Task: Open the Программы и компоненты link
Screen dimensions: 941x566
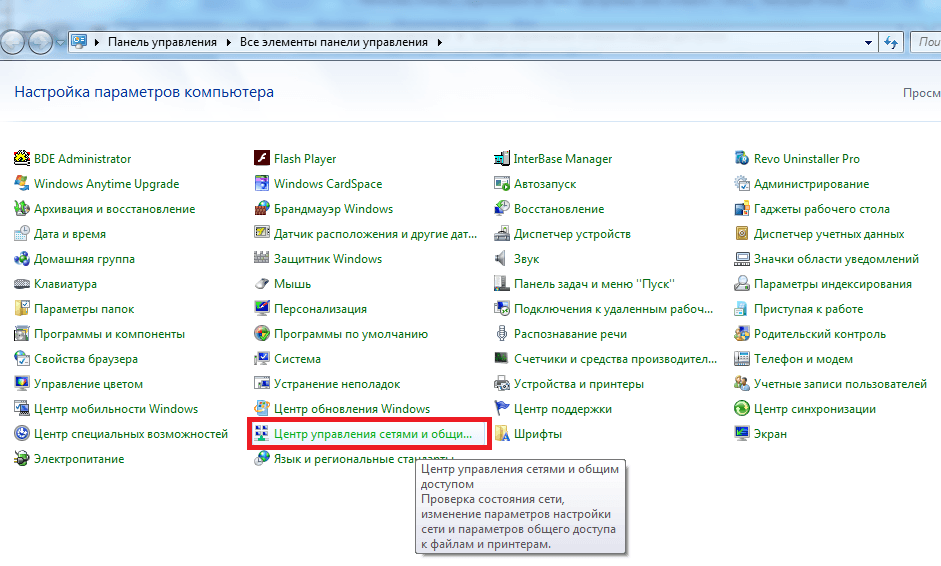Action: 109,334
